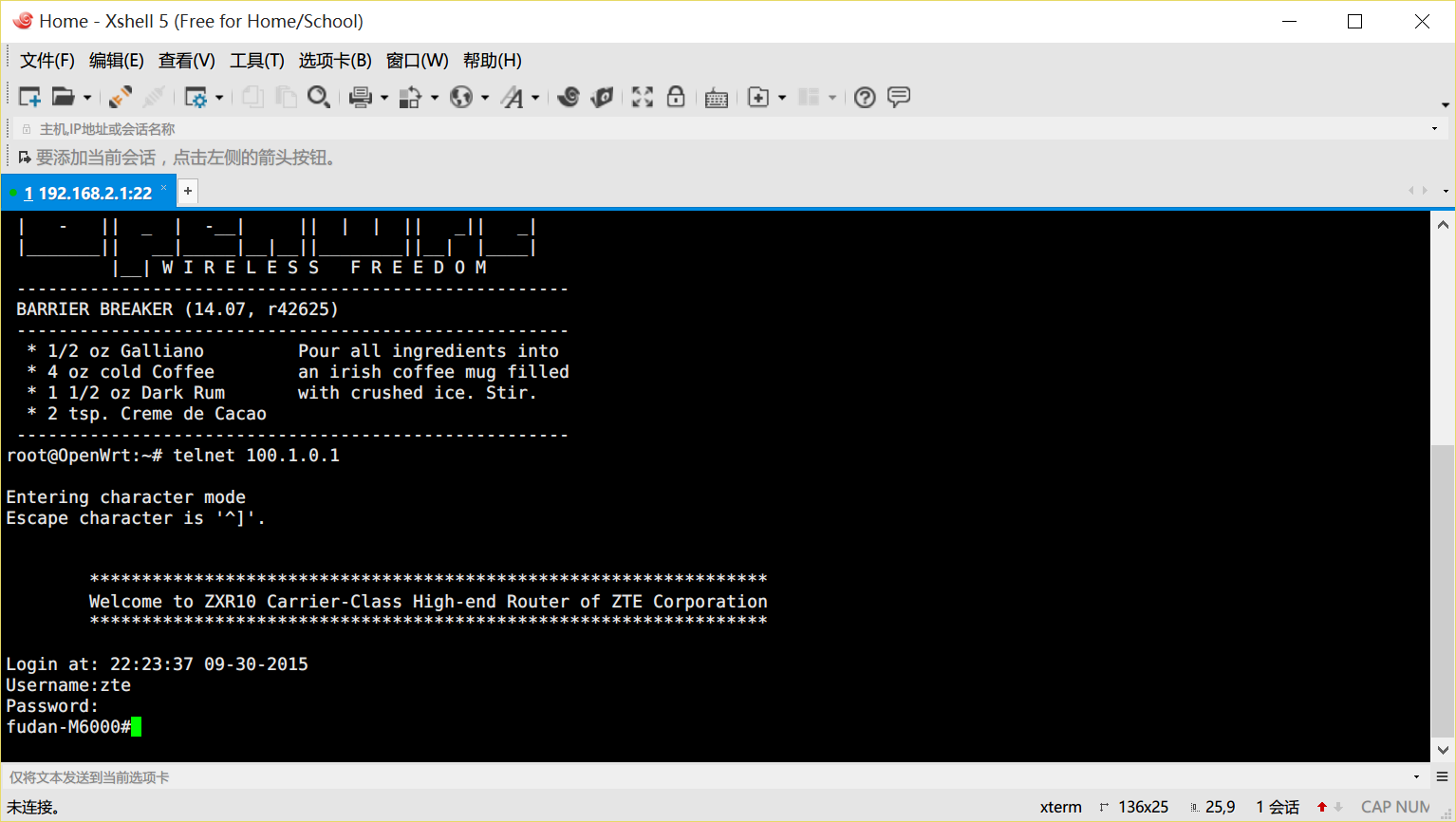Select the 192.168.2.1:22 session tab
The width and height of the screenshot is (1456, 822).
click(87, 193)
